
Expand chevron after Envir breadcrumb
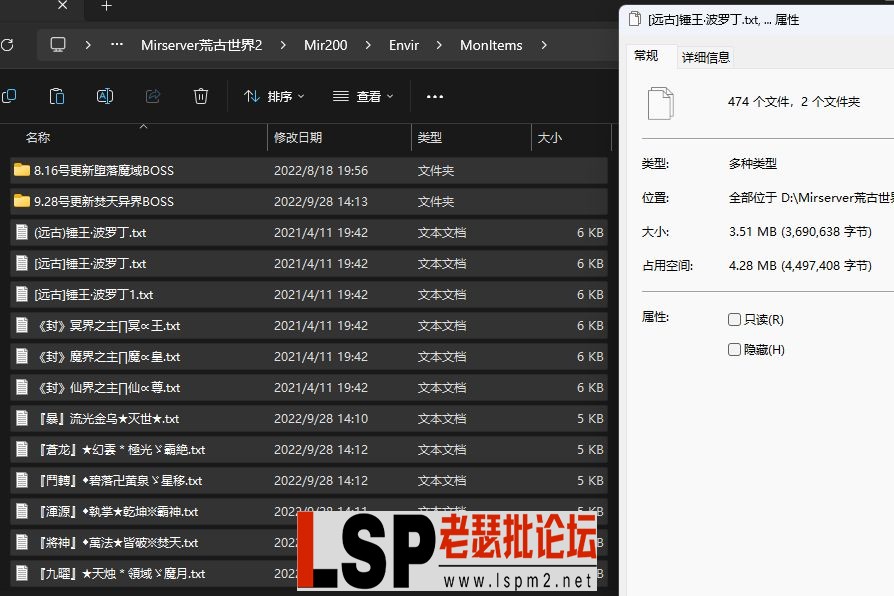coord(439,44)
